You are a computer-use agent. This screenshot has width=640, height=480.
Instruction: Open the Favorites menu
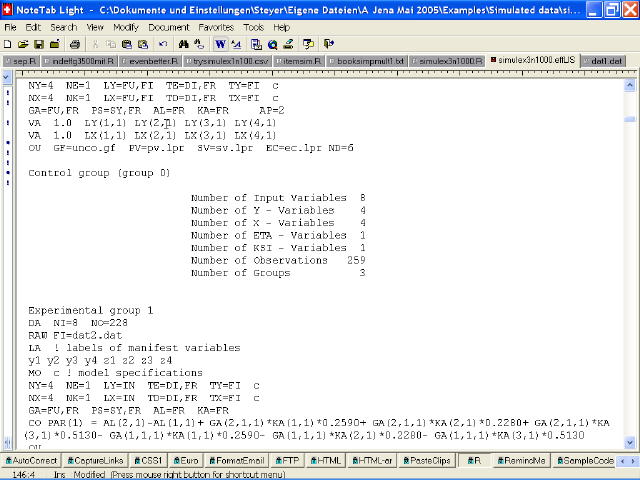point(215,27)
